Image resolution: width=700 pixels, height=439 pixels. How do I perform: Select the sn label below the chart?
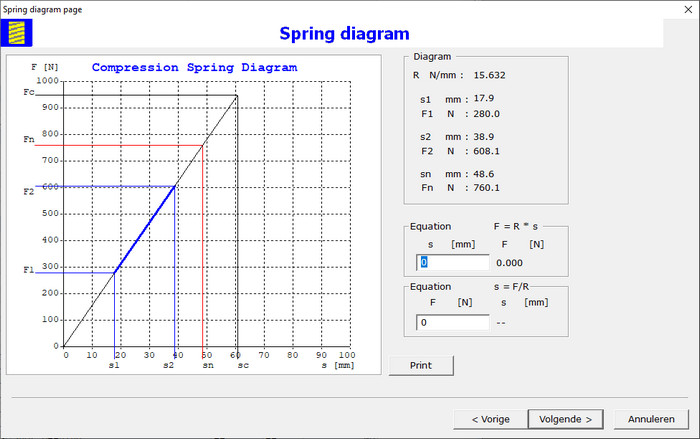click(x=207, y=366)
